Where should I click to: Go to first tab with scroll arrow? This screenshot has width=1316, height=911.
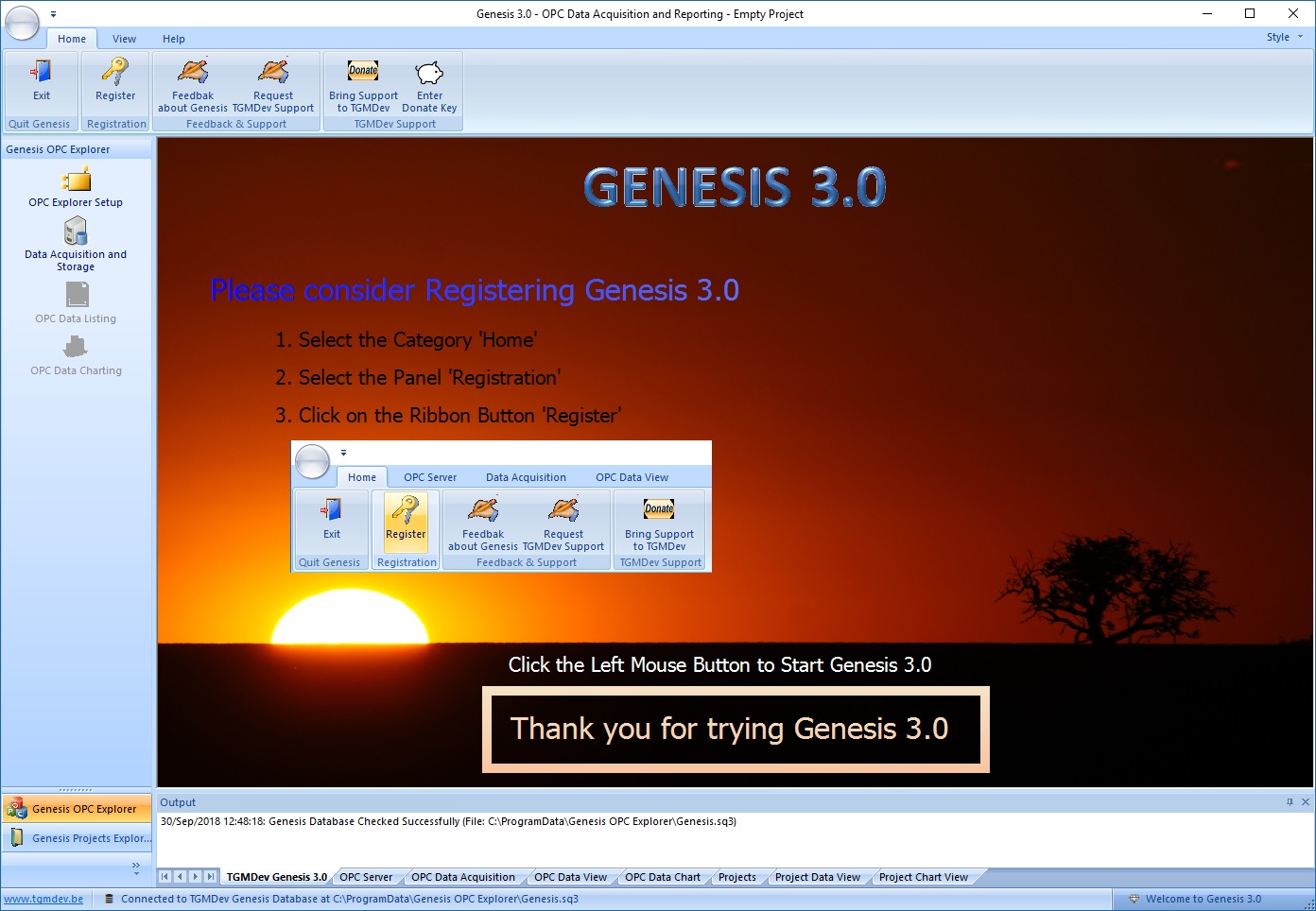164,877
